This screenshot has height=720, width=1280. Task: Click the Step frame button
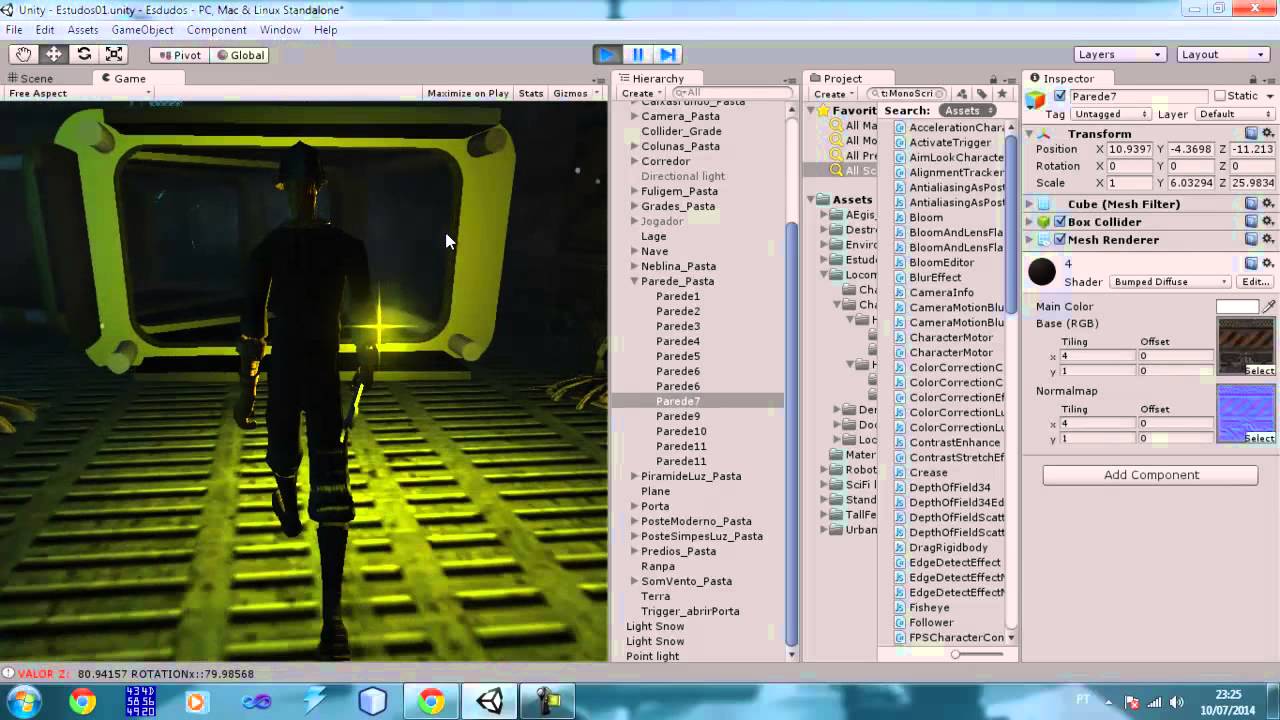668,55
